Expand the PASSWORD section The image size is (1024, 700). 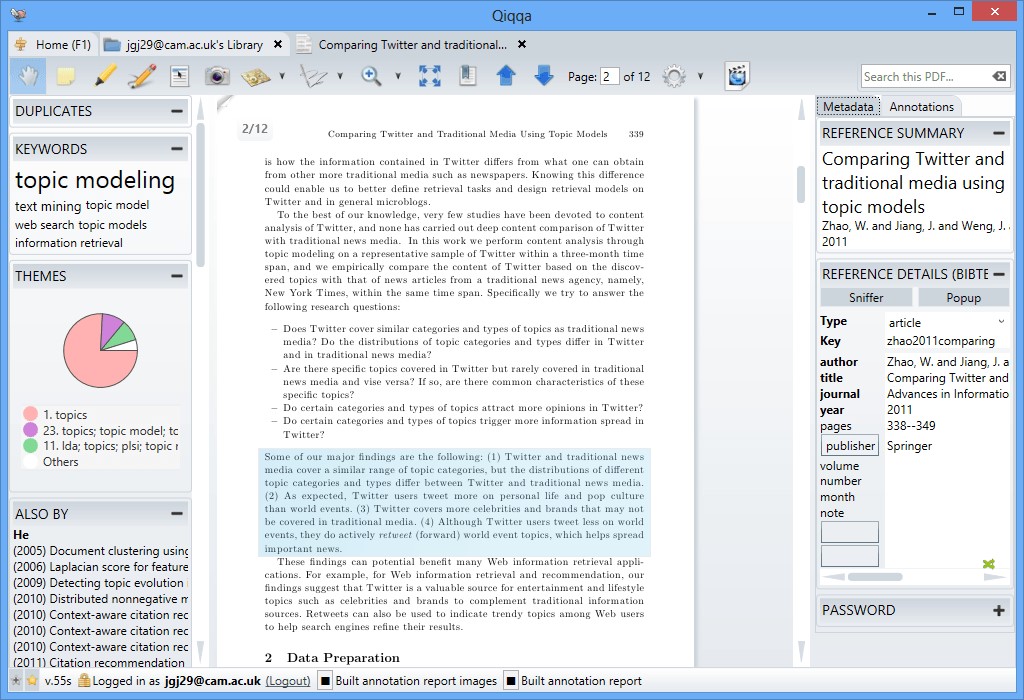[998, 610]
